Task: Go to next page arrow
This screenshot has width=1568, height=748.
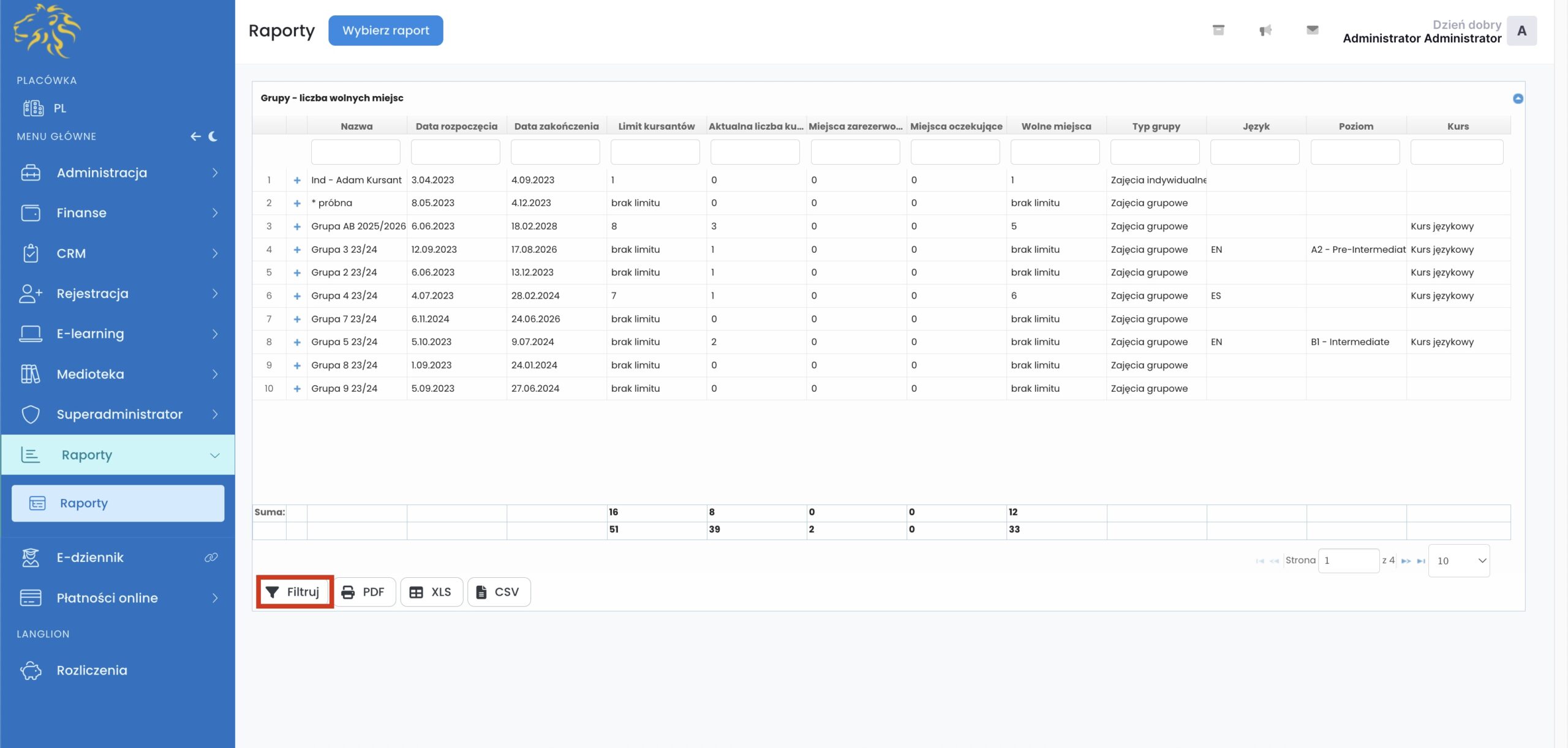Action: (1406, 561)
